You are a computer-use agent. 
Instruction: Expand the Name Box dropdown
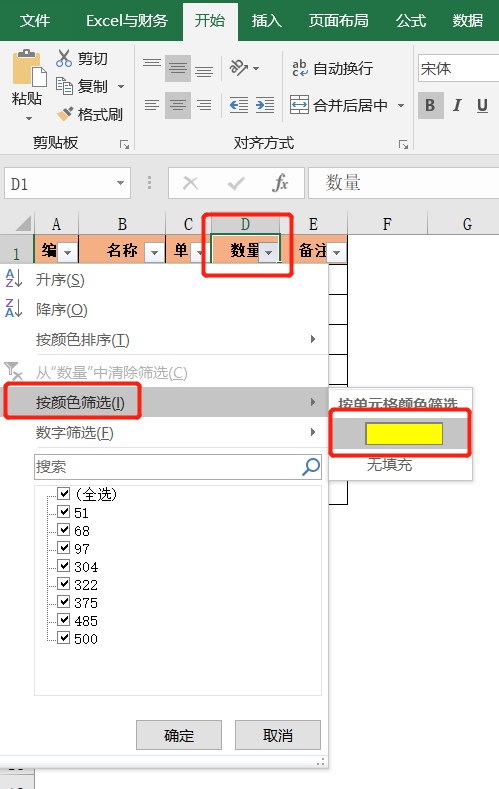click(120, 183)
